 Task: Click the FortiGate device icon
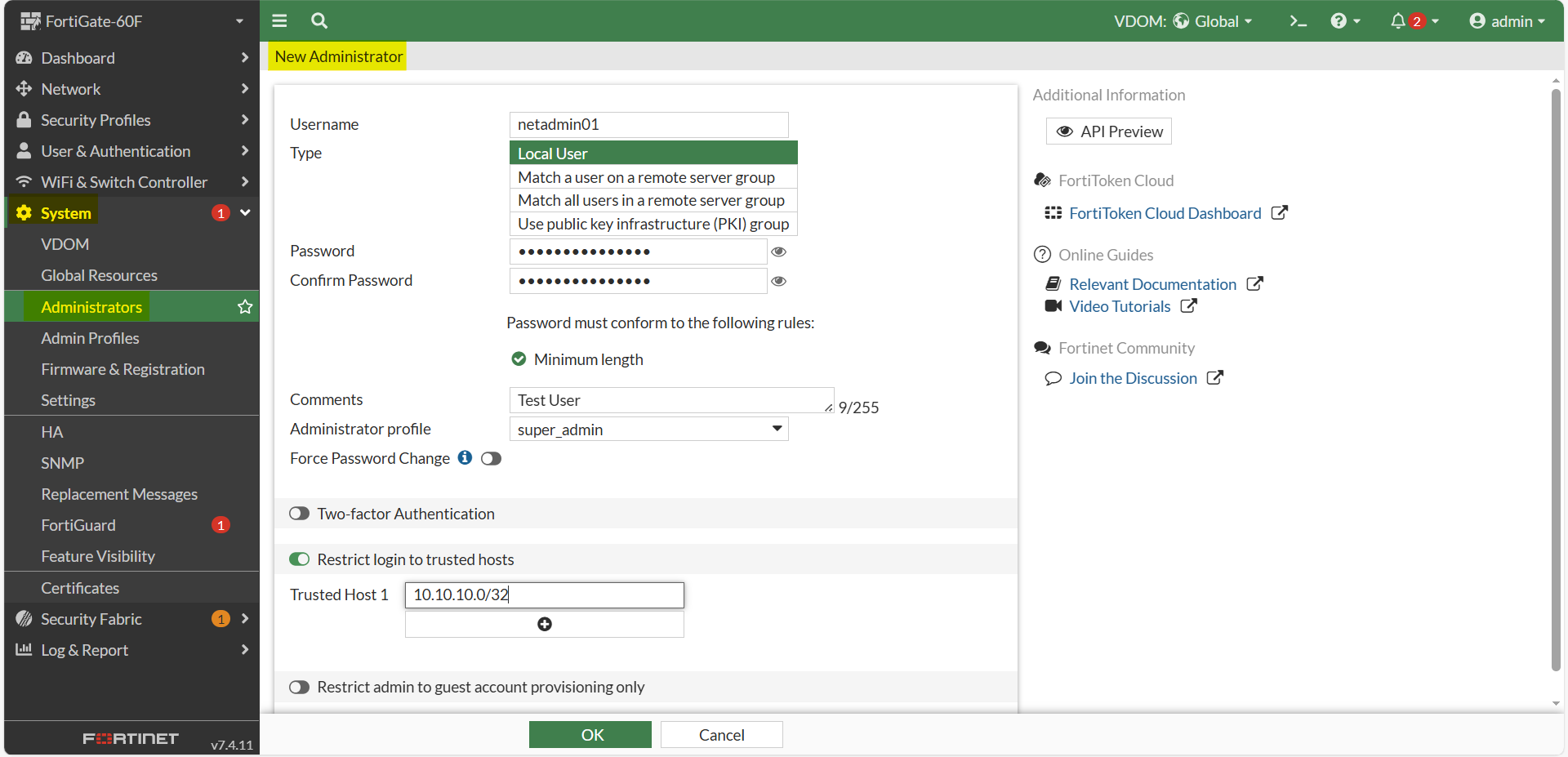(x=30, y=21)
